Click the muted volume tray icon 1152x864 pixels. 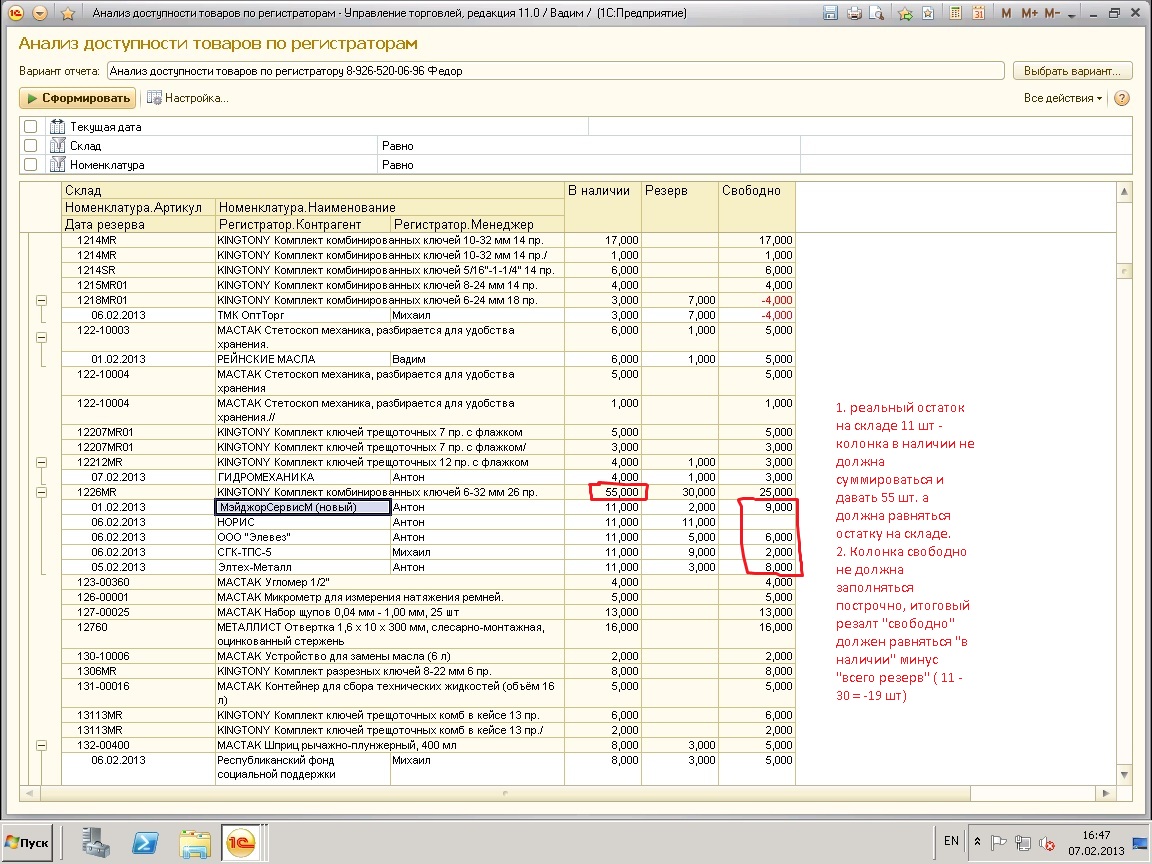1046,843
